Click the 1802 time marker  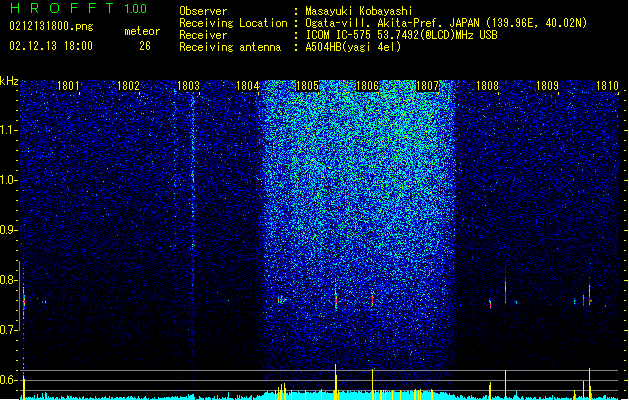128,86
